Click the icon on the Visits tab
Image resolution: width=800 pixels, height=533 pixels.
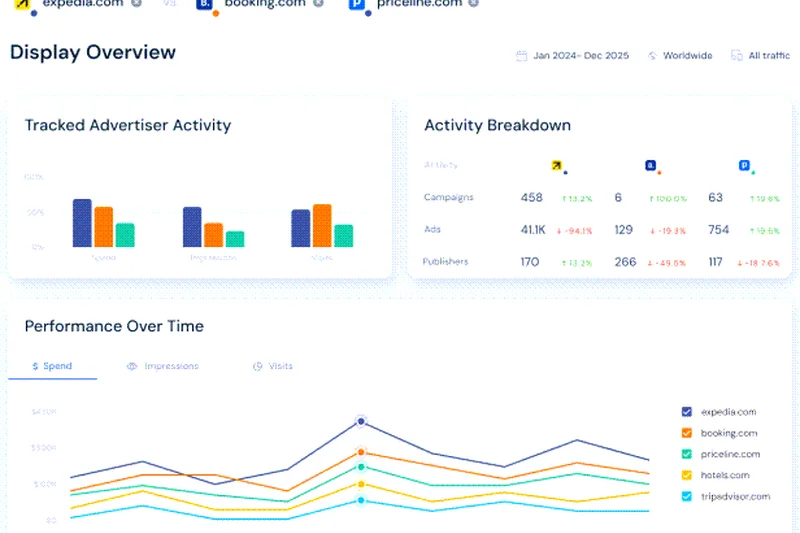(258, 366)
